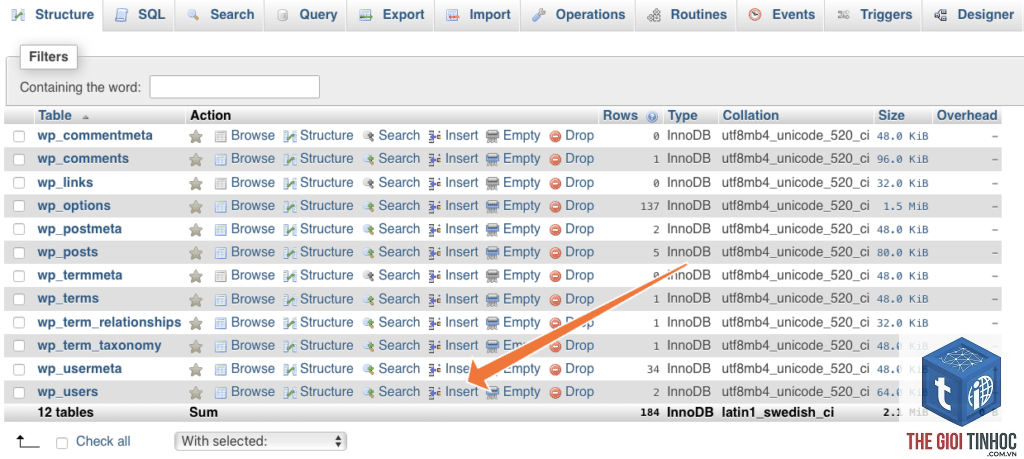Click the up-arrow icon beside Check all
This screenshot has width=1024, height=459.
point(28,442)
